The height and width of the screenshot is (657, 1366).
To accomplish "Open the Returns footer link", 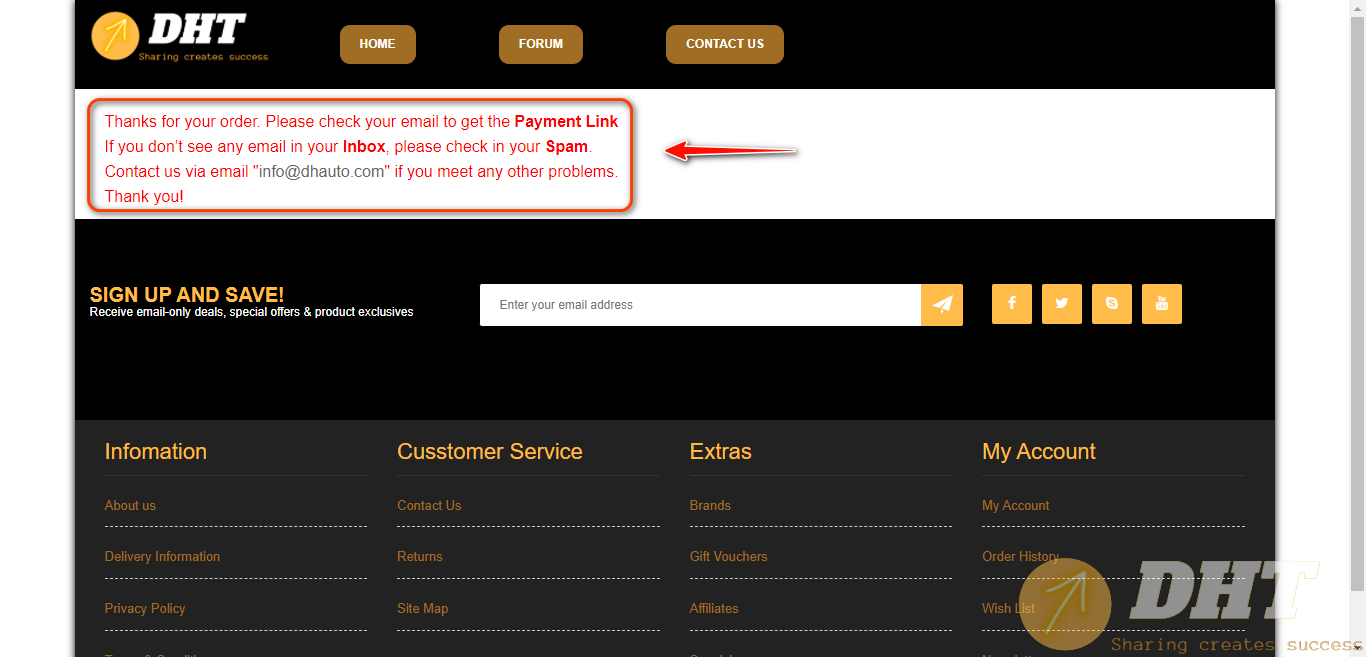I will click(x=419, y=557).
